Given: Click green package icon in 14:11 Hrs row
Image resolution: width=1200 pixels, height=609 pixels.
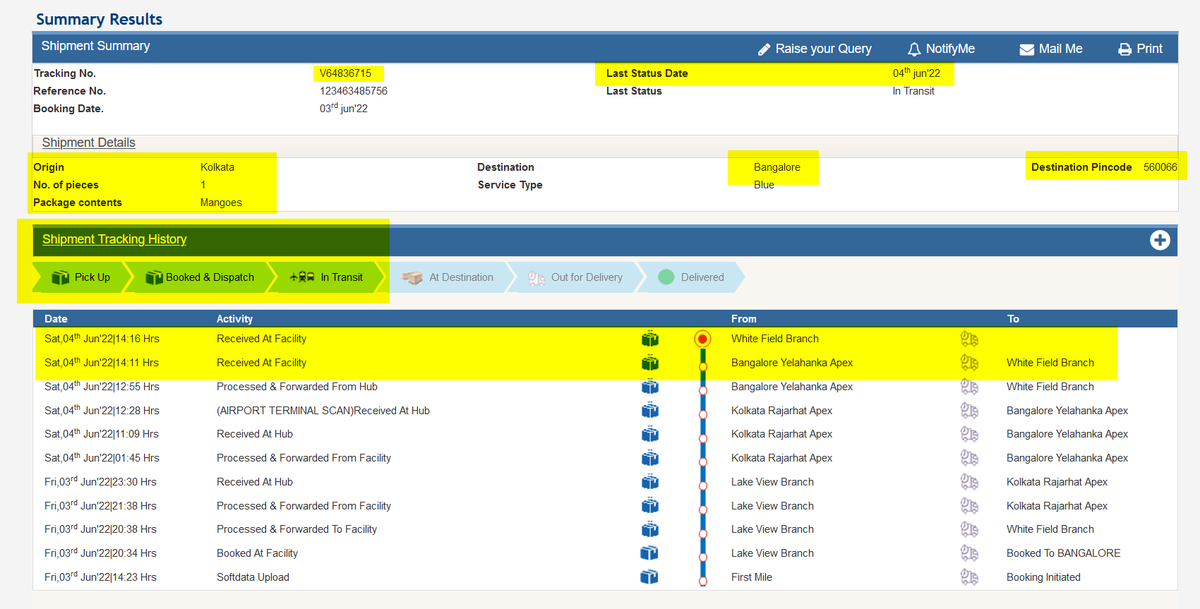Looking at the screenshot, I should pos(650,363).
